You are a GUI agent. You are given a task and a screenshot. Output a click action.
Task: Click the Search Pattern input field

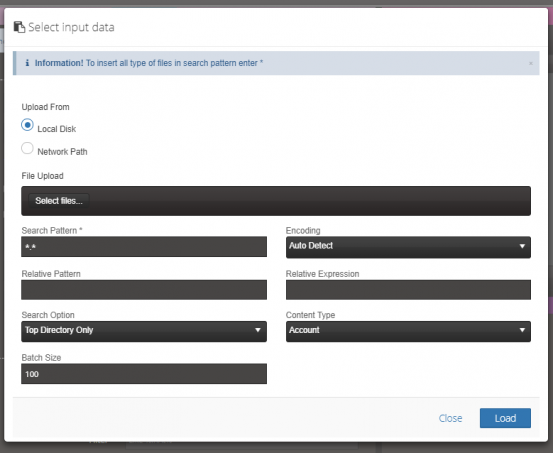coord(144,247)
